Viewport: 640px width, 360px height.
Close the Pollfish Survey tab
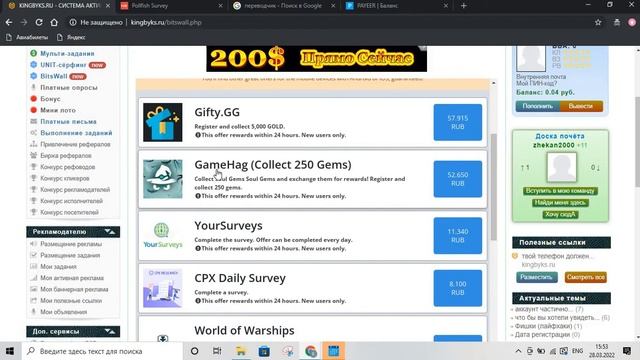click(220, 6)
